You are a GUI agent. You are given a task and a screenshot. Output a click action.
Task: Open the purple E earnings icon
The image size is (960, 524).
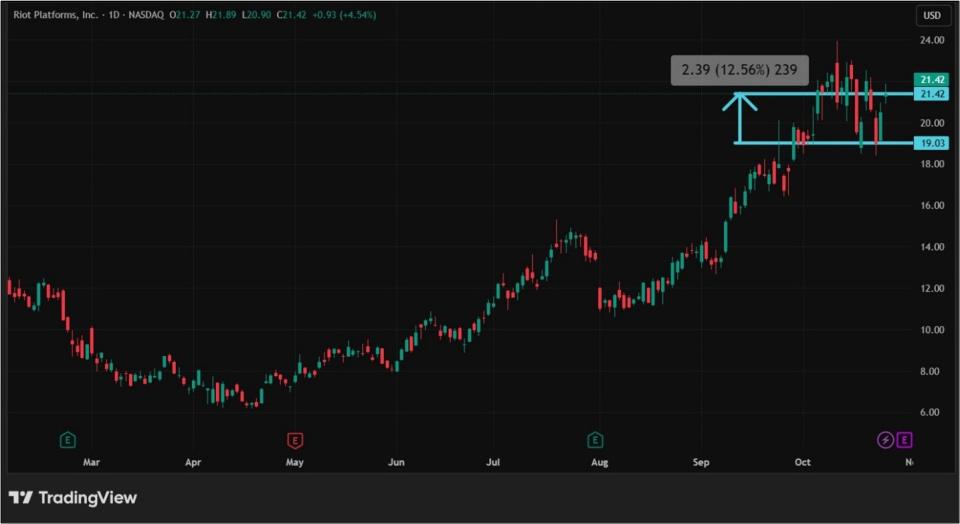pos(904,439)
